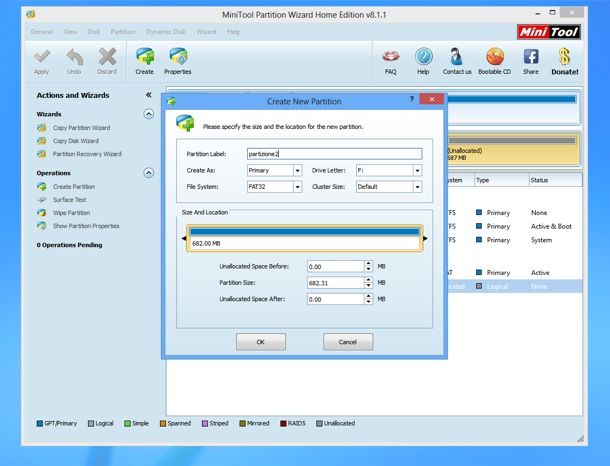The width and height of the screenshot is (610, 466).
Task: Click the right handle of partition size bar
Action: coord(425,238)
